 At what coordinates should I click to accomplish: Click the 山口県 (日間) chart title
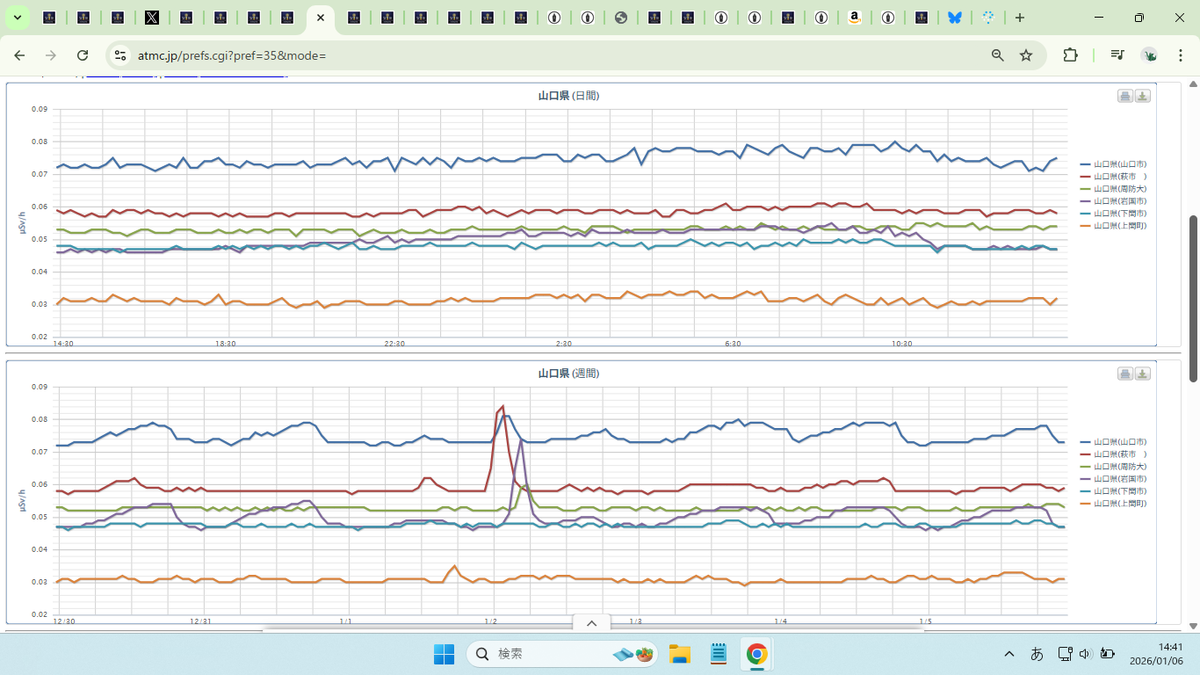[x=569, y=95]
